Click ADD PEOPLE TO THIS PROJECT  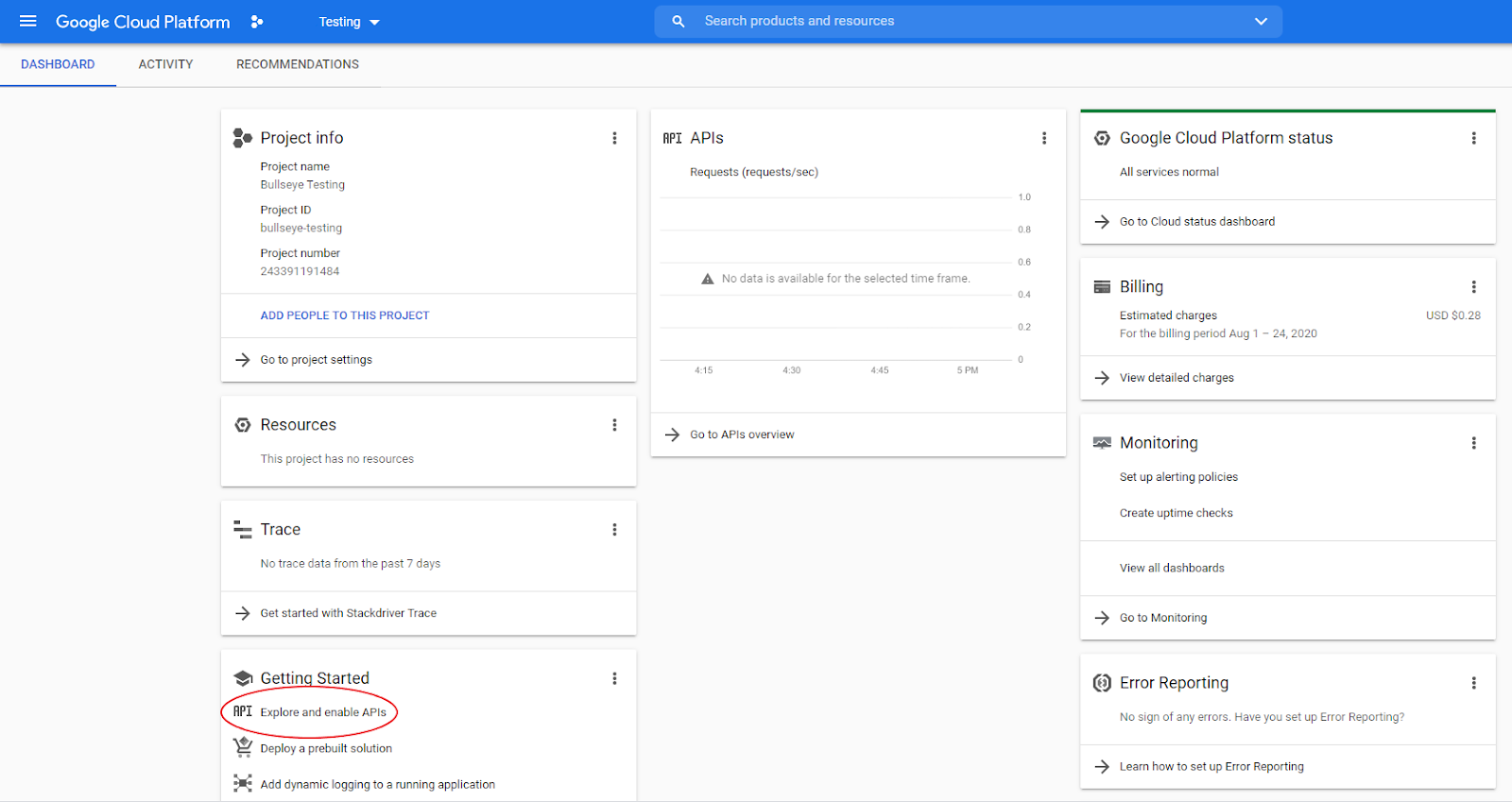(345, 316)
